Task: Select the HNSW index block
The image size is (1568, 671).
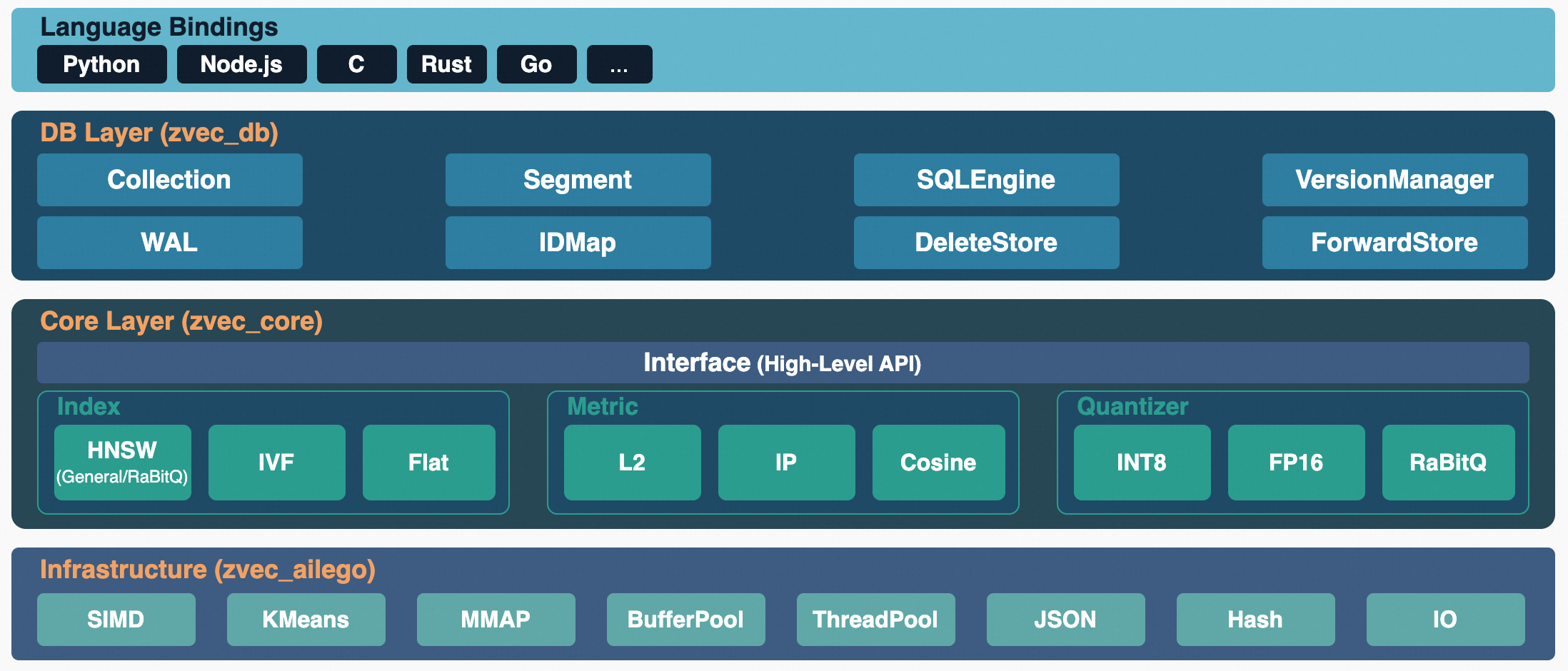Action: 122,462
